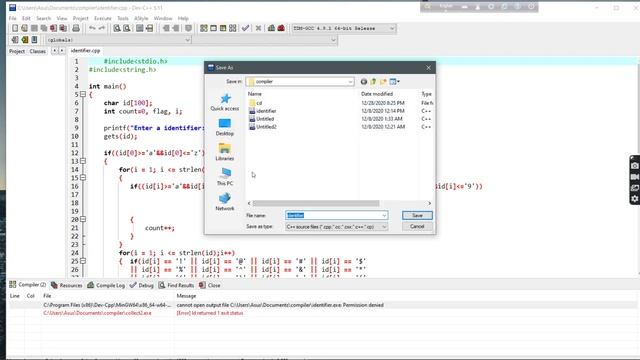Collapse code fold box at line 20
640x360 pixels.
pos(83,219)
